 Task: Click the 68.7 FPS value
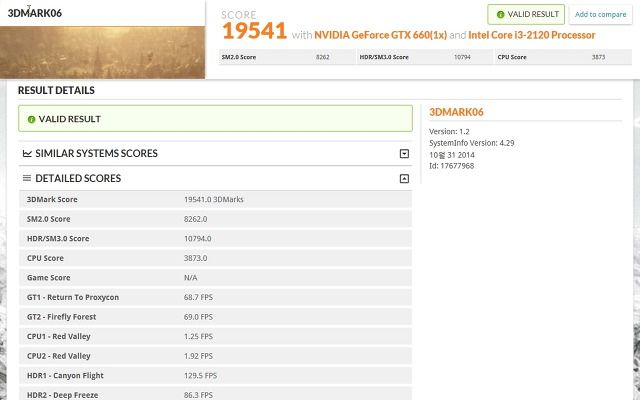(198, 297)
